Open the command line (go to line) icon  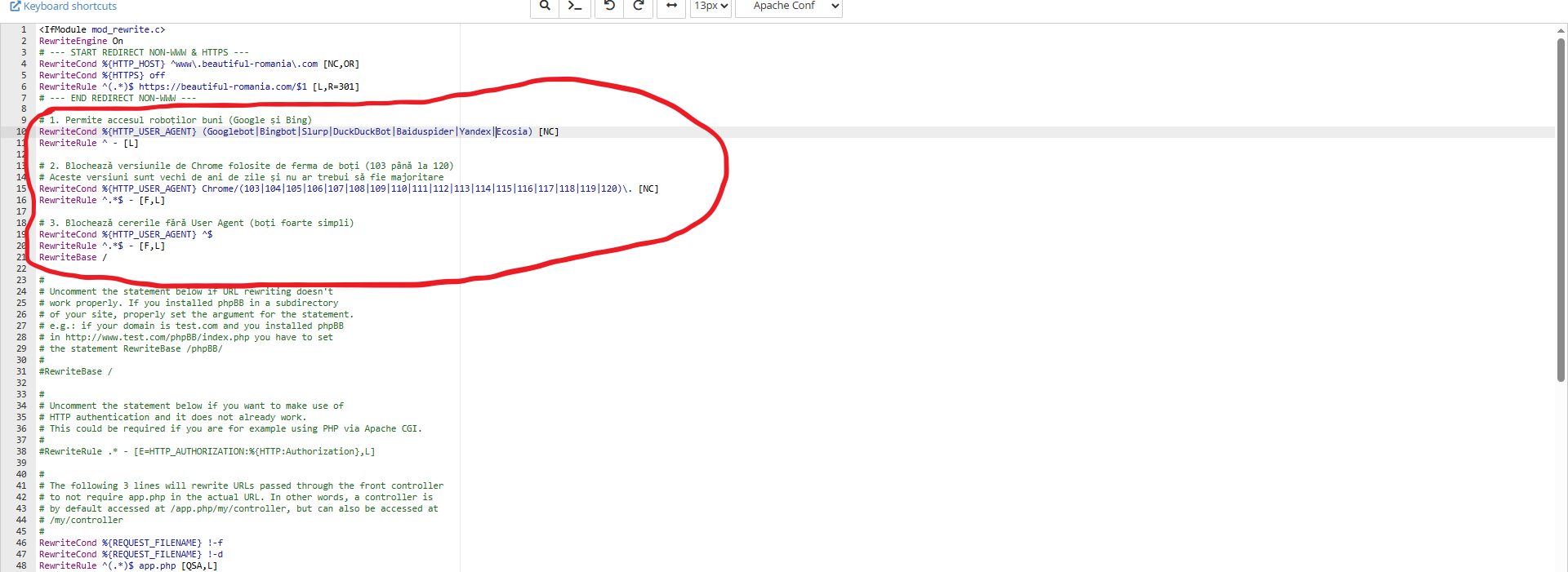(x=575, y=6)
